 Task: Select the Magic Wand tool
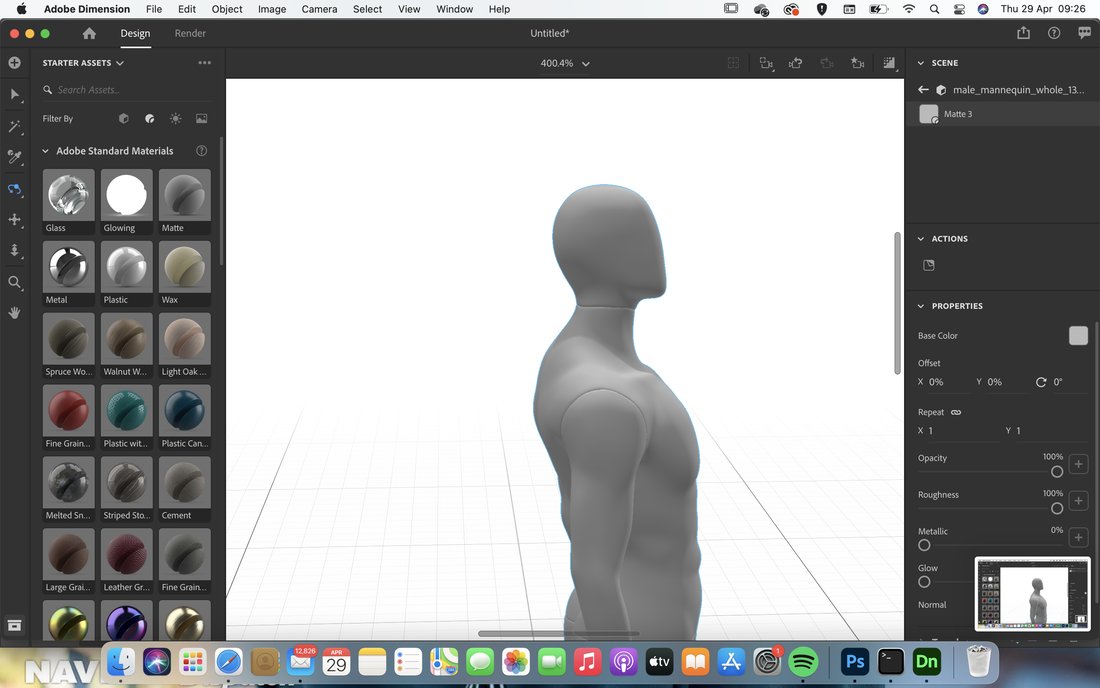tap(14, 126)
